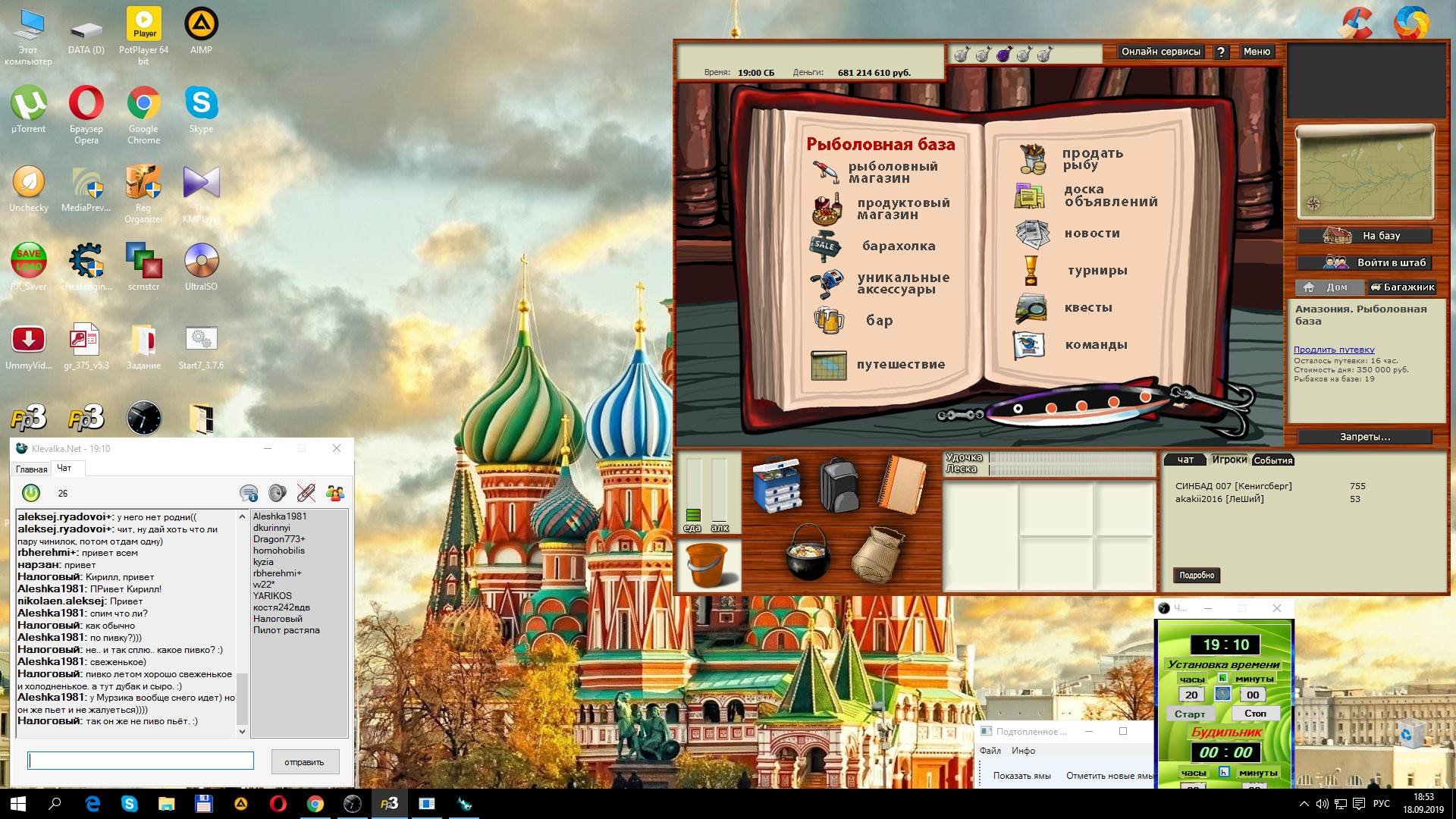Show hidden system tray icons
The width and height of the screenshot is (1456, 819).
(x=1304, y=804)
